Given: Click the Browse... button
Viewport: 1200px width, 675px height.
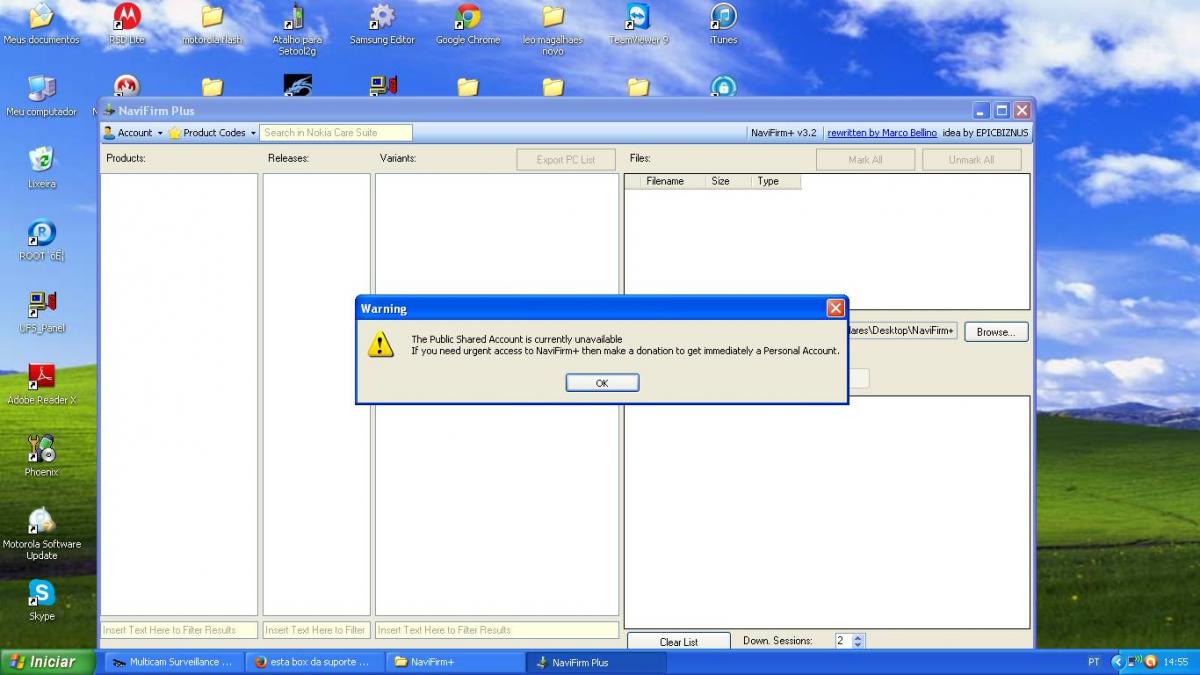Looking at the screenshot, I should pyautogui.click(x=996, y=332).
